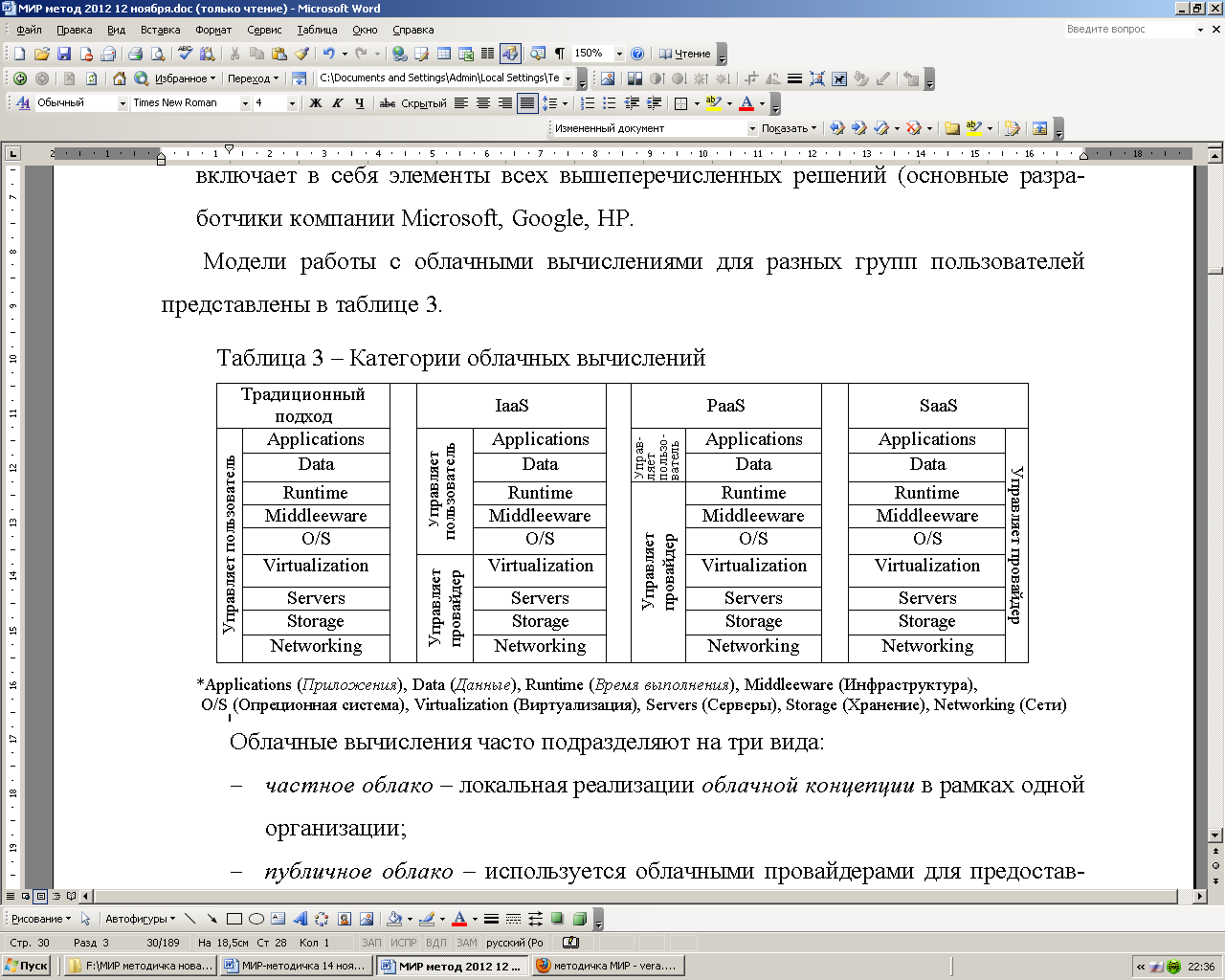Draw an oval with the Drawing toolbar
Screen dimensions: 1225x980
tap(256, 919)
